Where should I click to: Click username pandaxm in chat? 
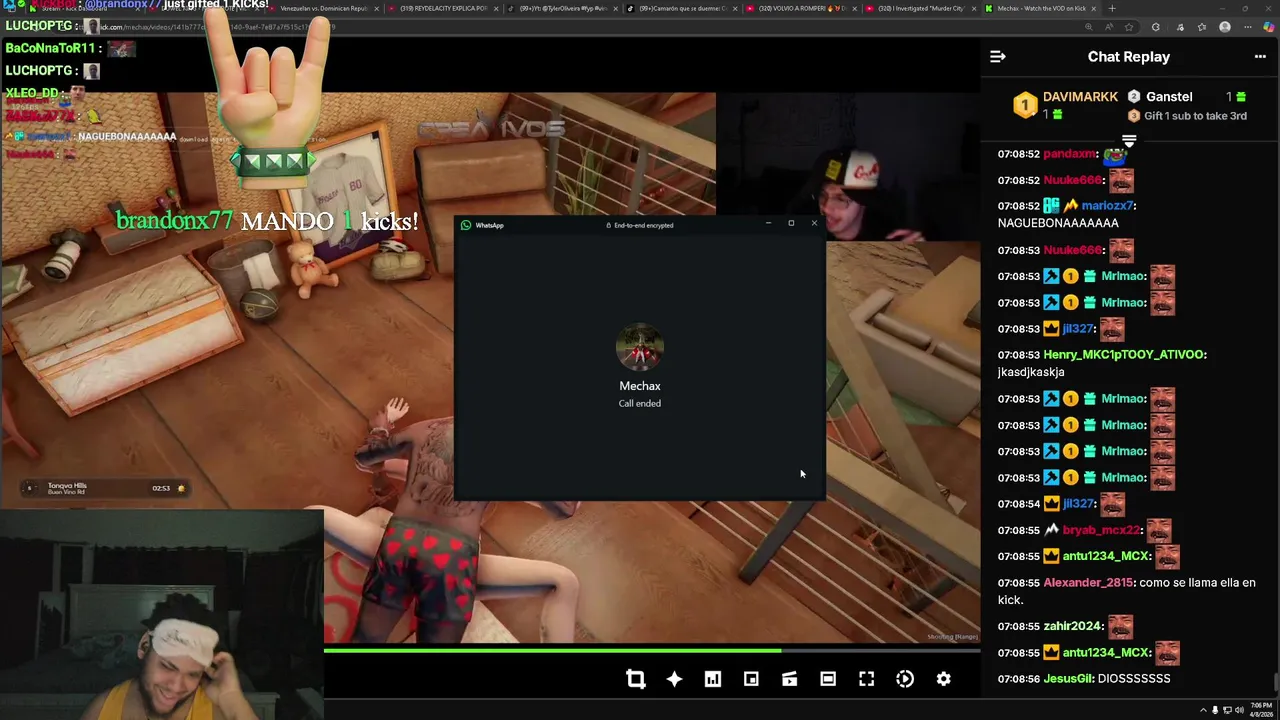(1069, 154)
